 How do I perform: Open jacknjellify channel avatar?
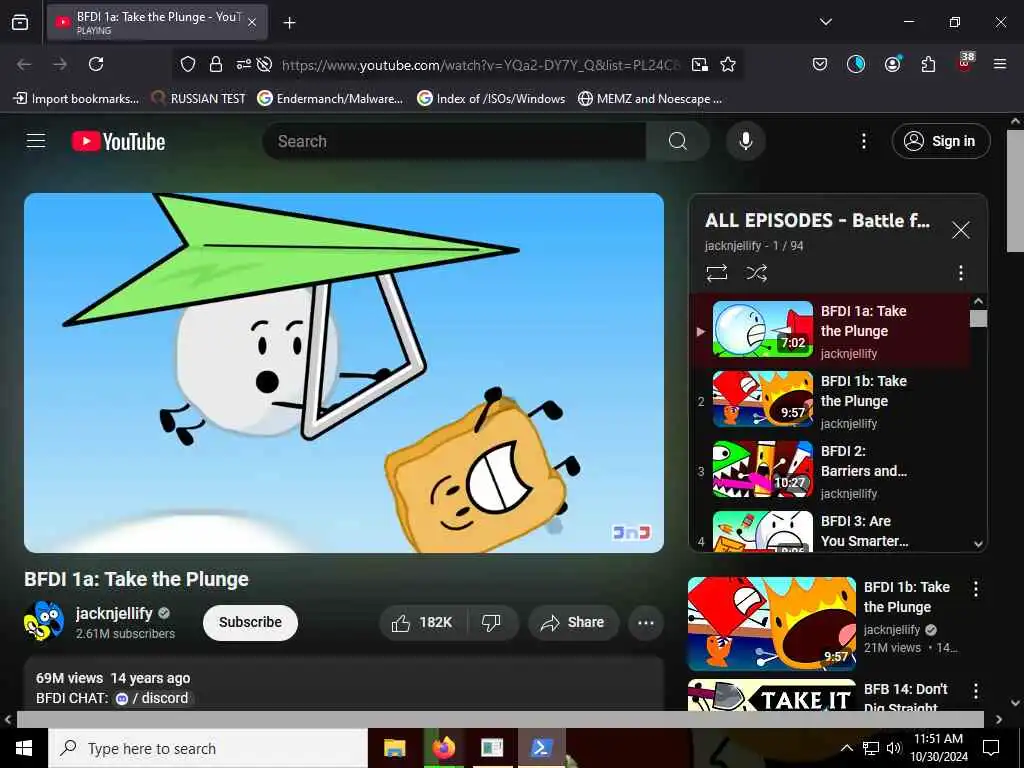(x=44, y=621)
